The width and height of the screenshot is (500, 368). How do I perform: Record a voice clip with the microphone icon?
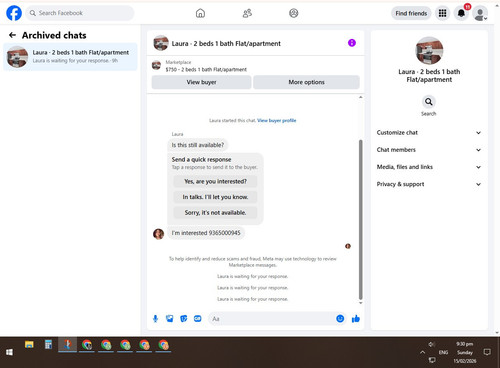pos(155,319)
